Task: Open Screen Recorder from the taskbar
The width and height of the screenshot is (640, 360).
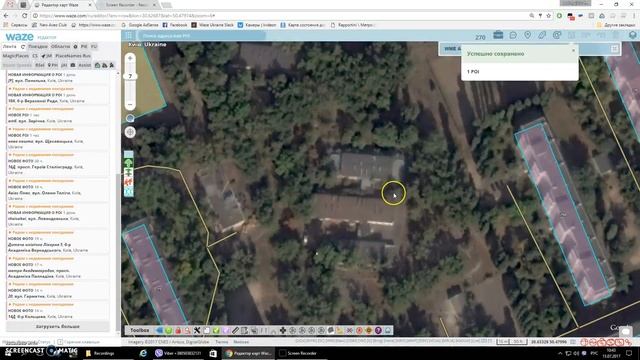Action: [298, 353]
